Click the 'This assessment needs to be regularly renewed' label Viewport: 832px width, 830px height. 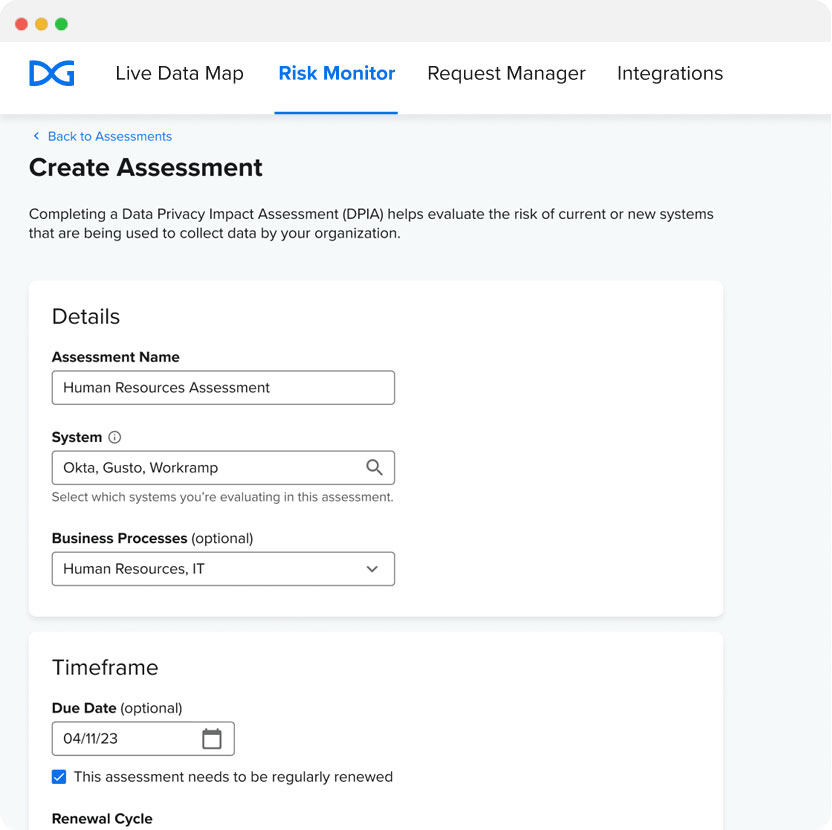click(233, 777)
